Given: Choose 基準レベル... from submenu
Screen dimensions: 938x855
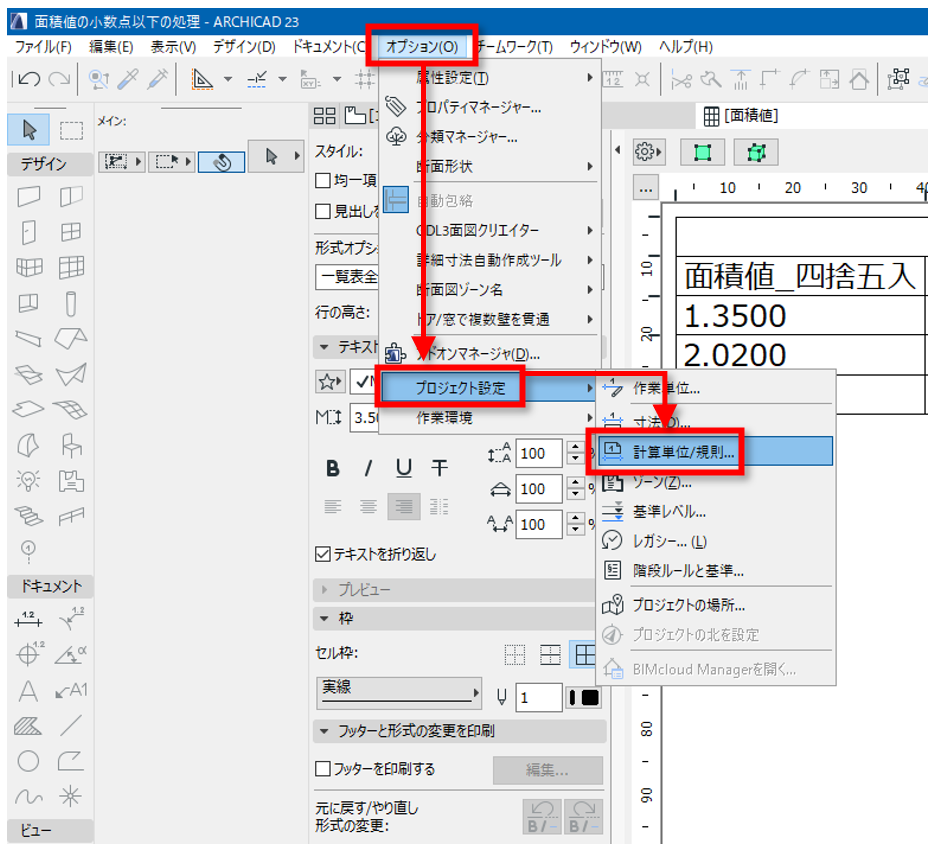Looking at the screenshot, I should tap(717, 512).
